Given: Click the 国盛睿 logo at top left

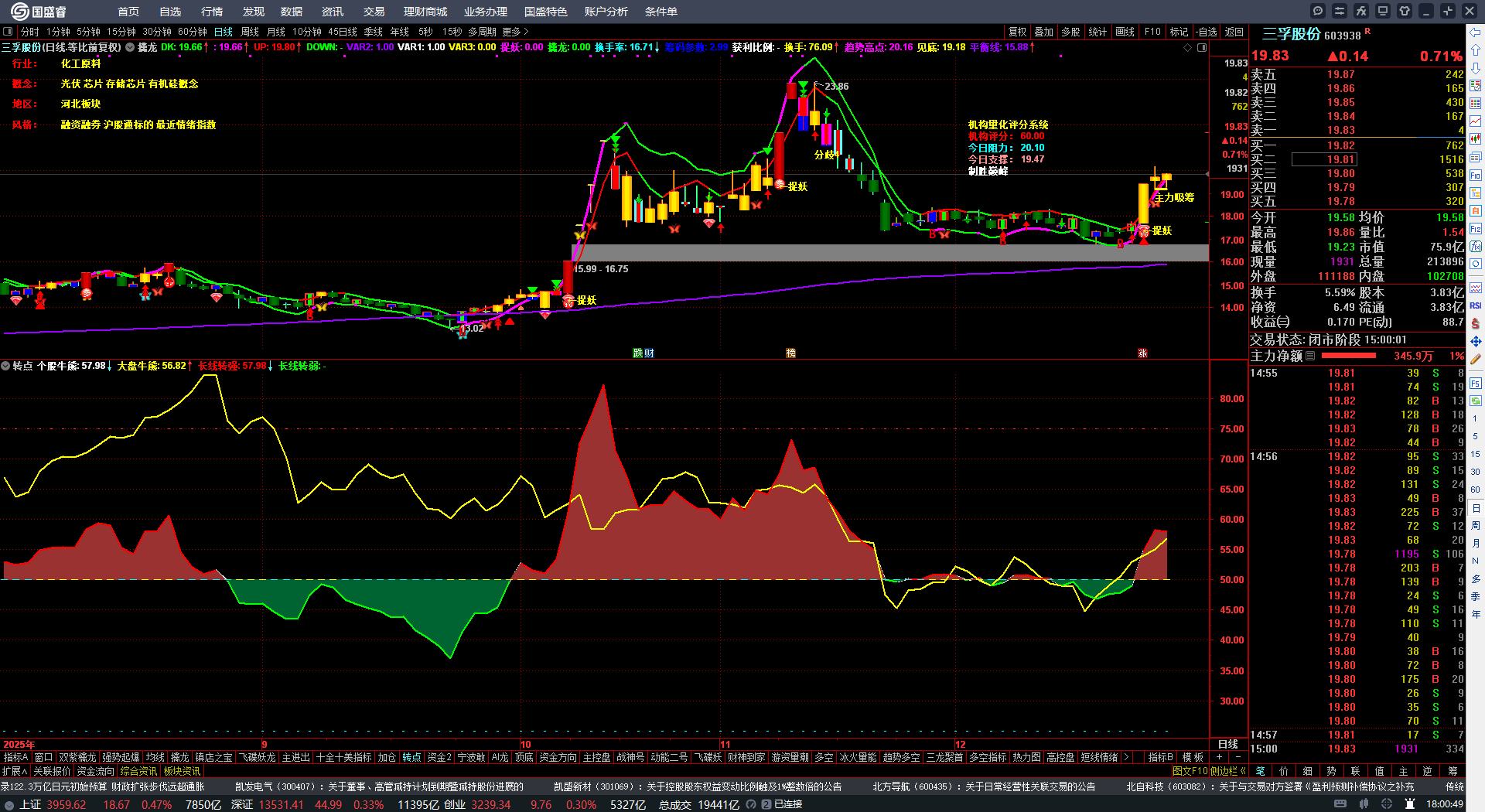Looking at the screenshot, I should pos(39,12).
